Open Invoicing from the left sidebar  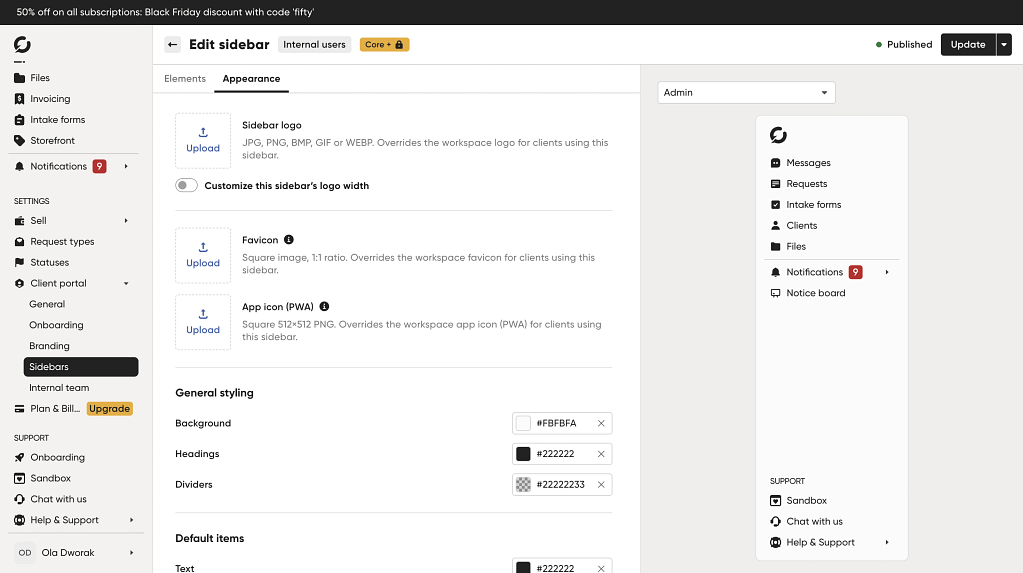pos(50,99)
